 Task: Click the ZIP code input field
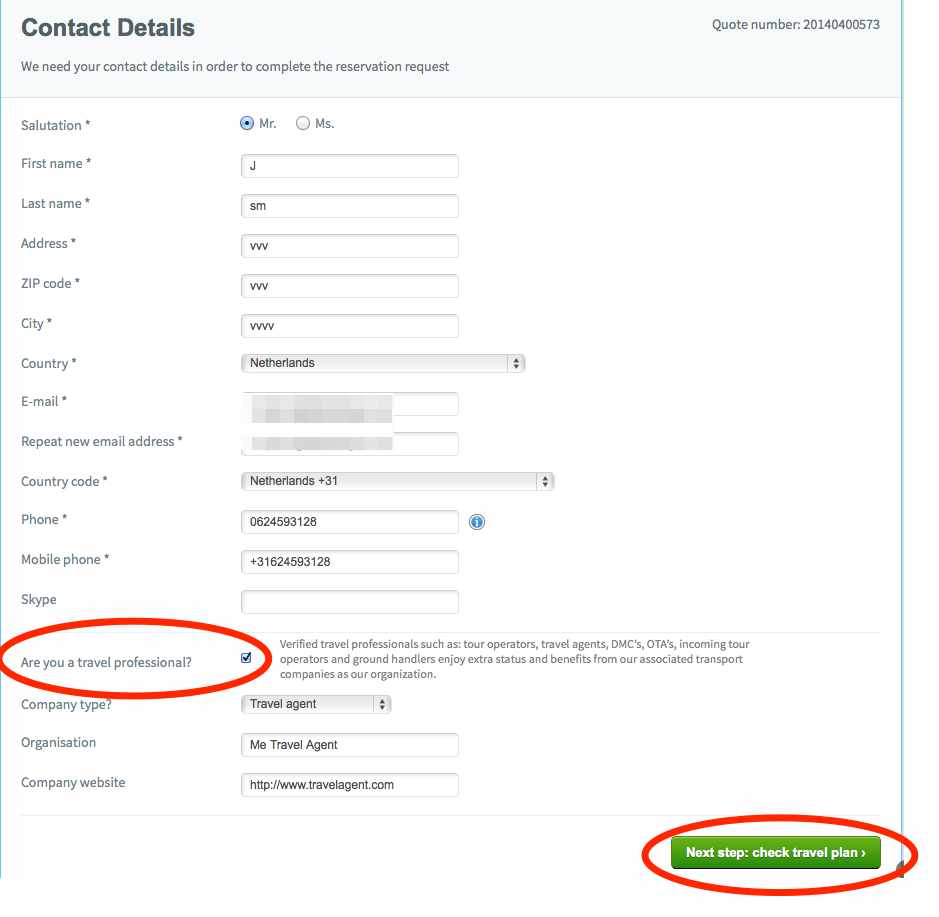[x=348, y=285]
